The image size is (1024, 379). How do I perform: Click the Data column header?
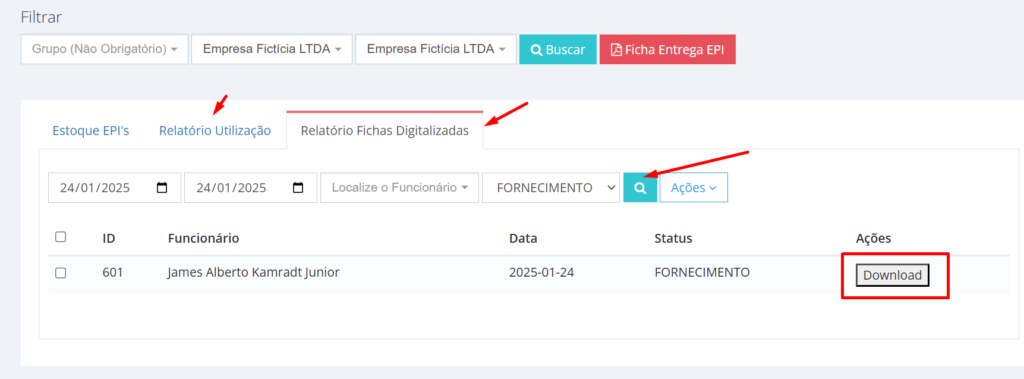tap(523, 239)
